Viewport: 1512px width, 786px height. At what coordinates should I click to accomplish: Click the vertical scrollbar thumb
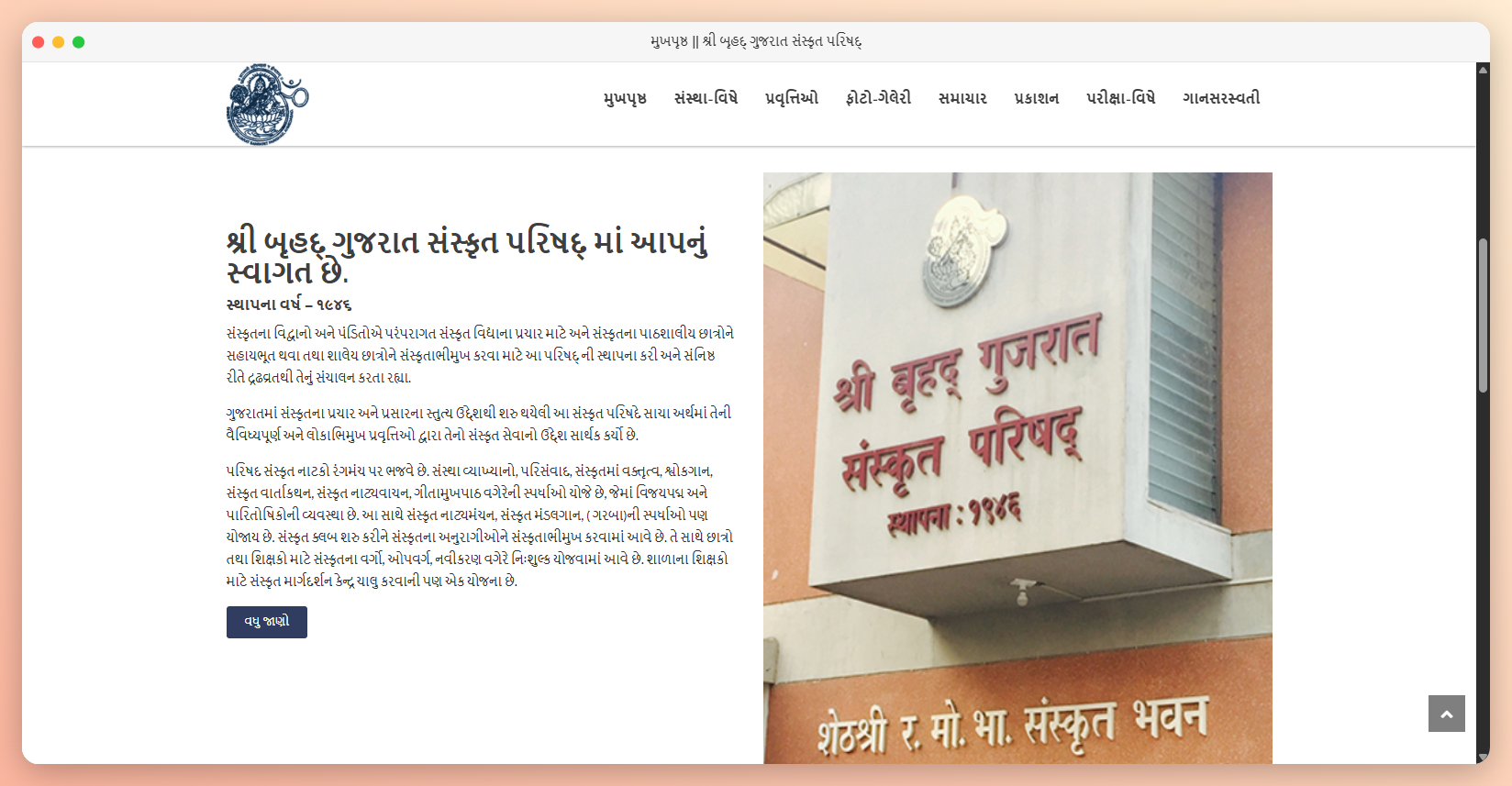pos(1483,316)
